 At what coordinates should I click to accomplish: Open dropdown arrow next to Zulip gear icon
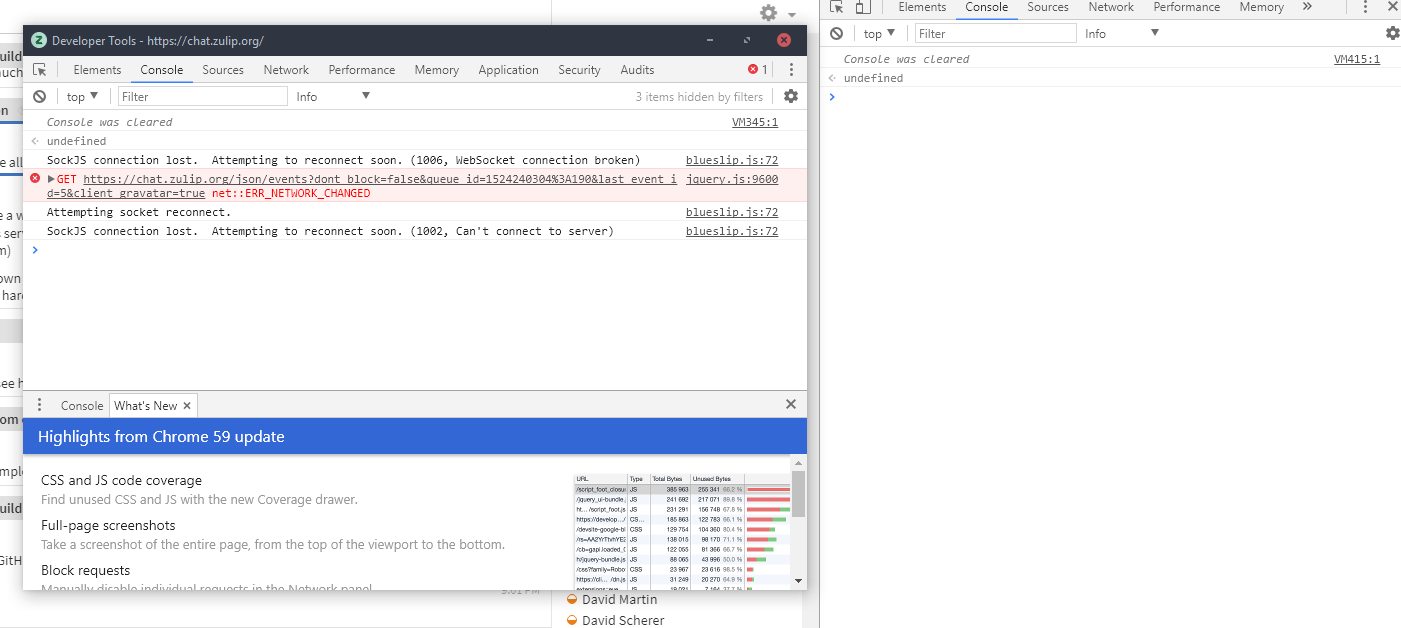click(792, 15)
